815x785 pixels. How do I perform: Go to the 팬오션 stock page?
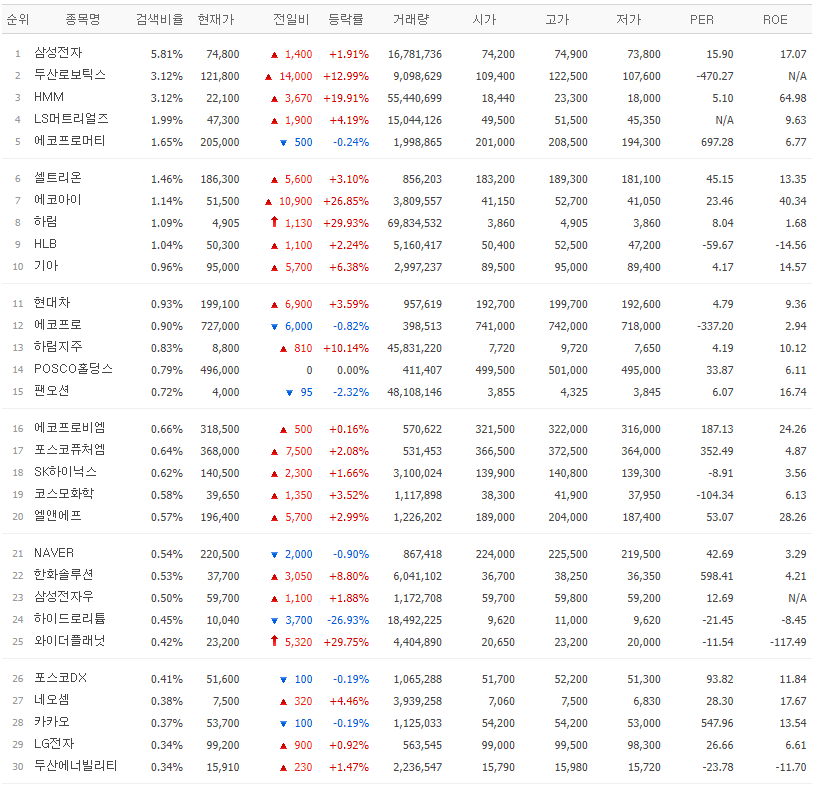point(51,391)
